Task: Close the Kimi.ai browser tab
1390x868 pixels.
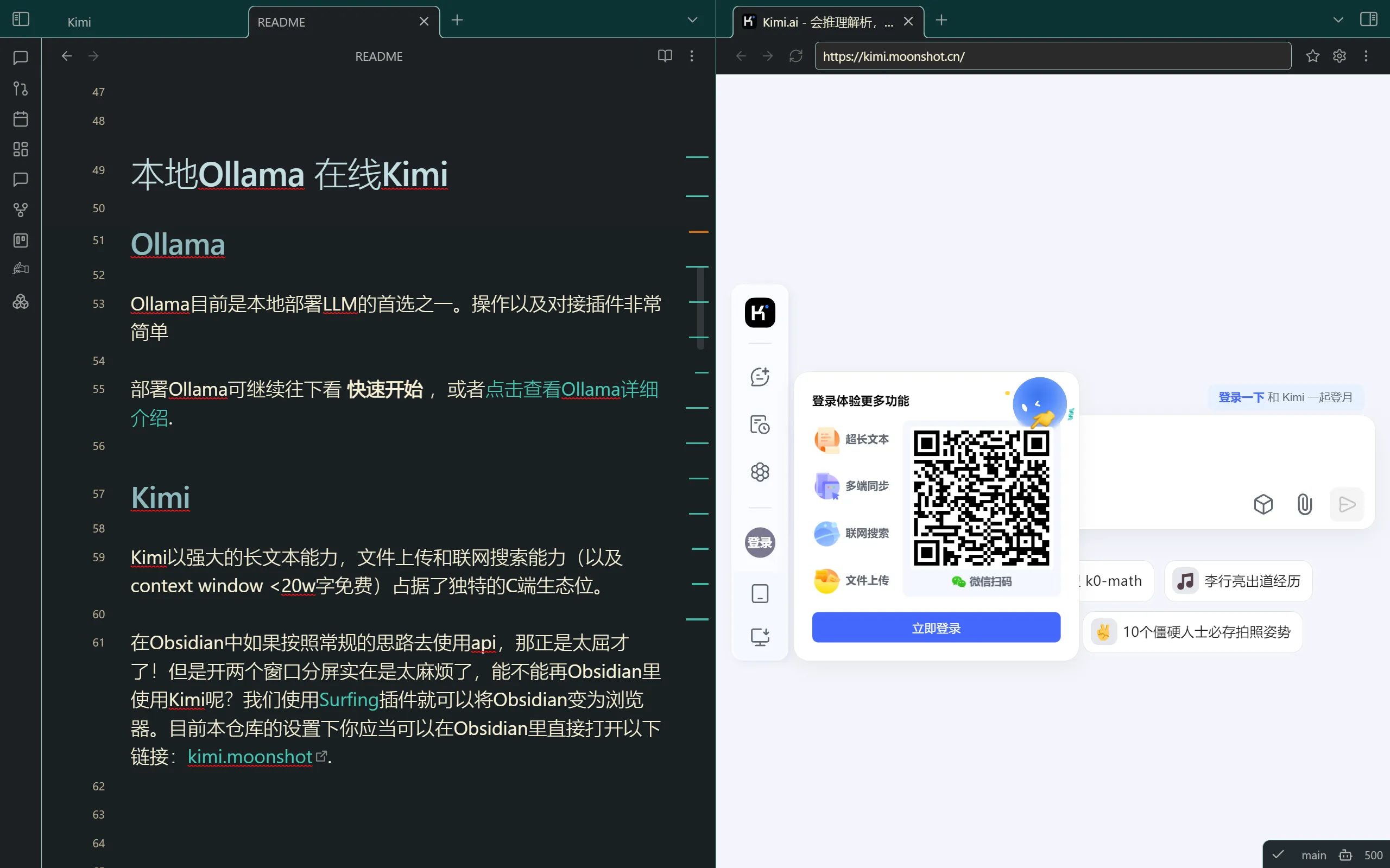Action: tap(908, 21)
